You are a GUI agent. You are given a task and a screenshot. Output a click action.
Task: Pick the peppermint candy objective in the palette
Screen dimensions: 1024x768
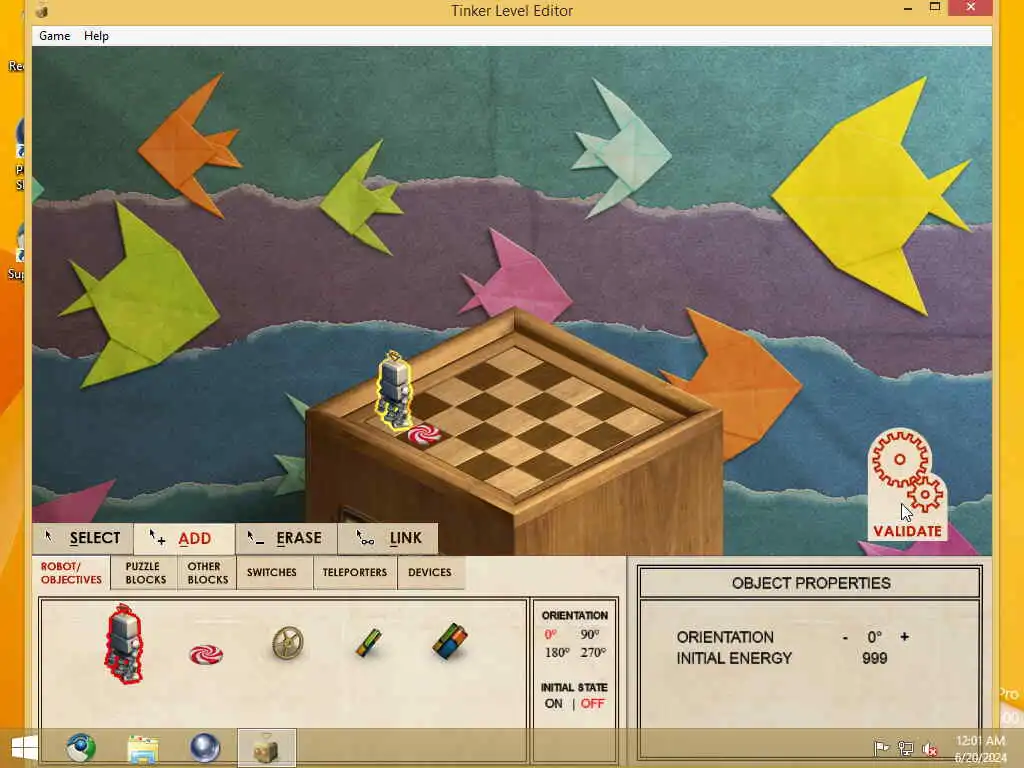tap(206, 654)
